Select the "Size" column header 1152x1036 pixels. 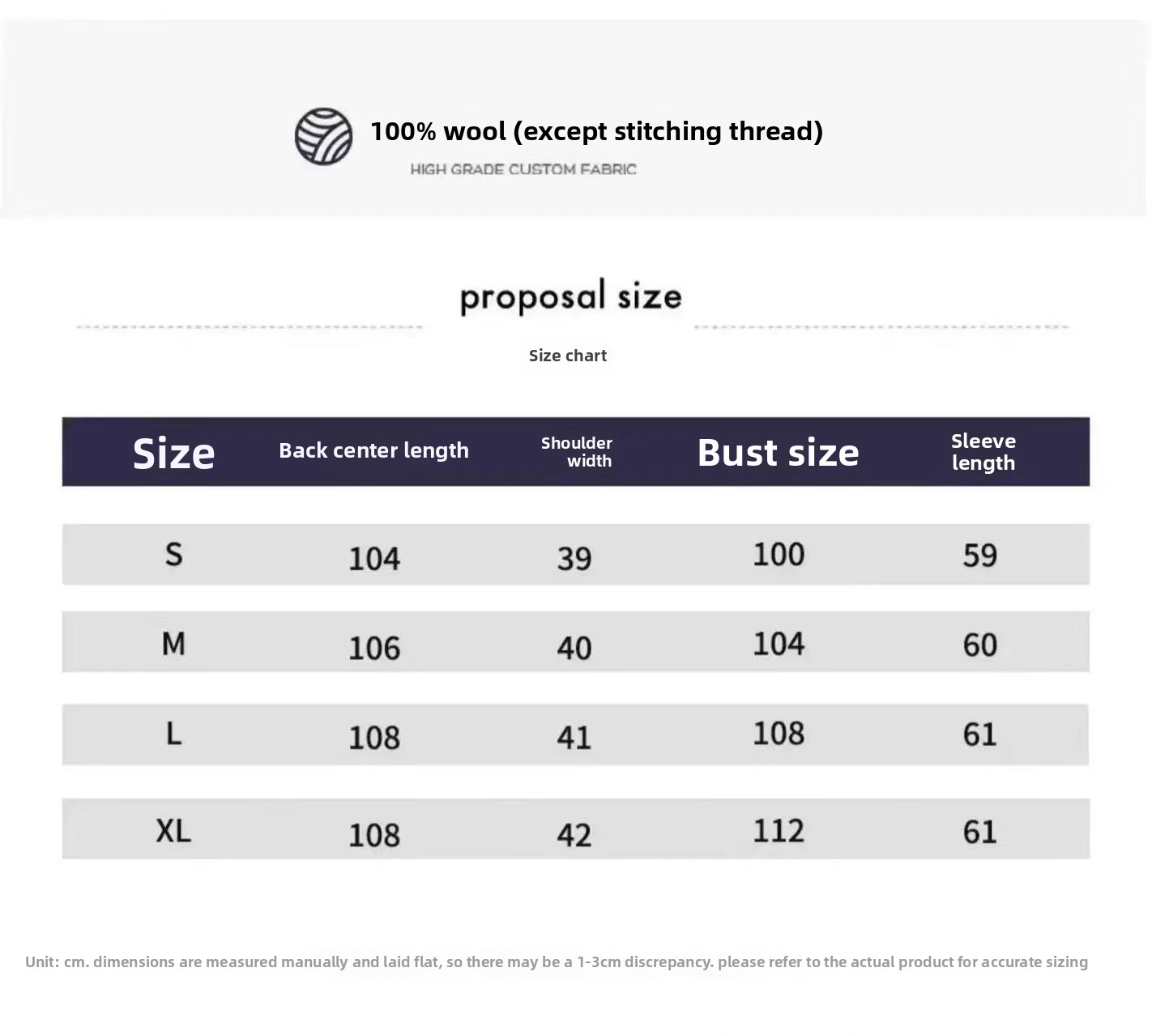pyautogui.click(x=173, y=453)
